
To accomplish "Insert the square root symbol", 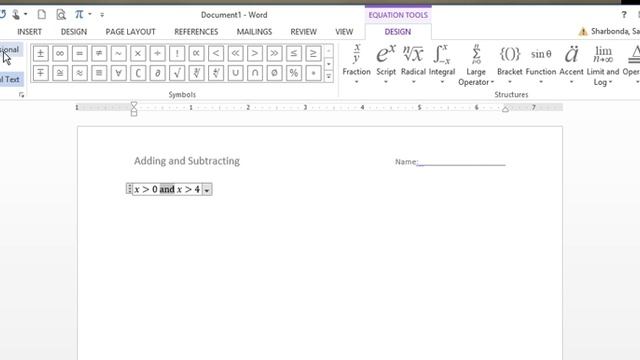I will click(x=177, y=73).
